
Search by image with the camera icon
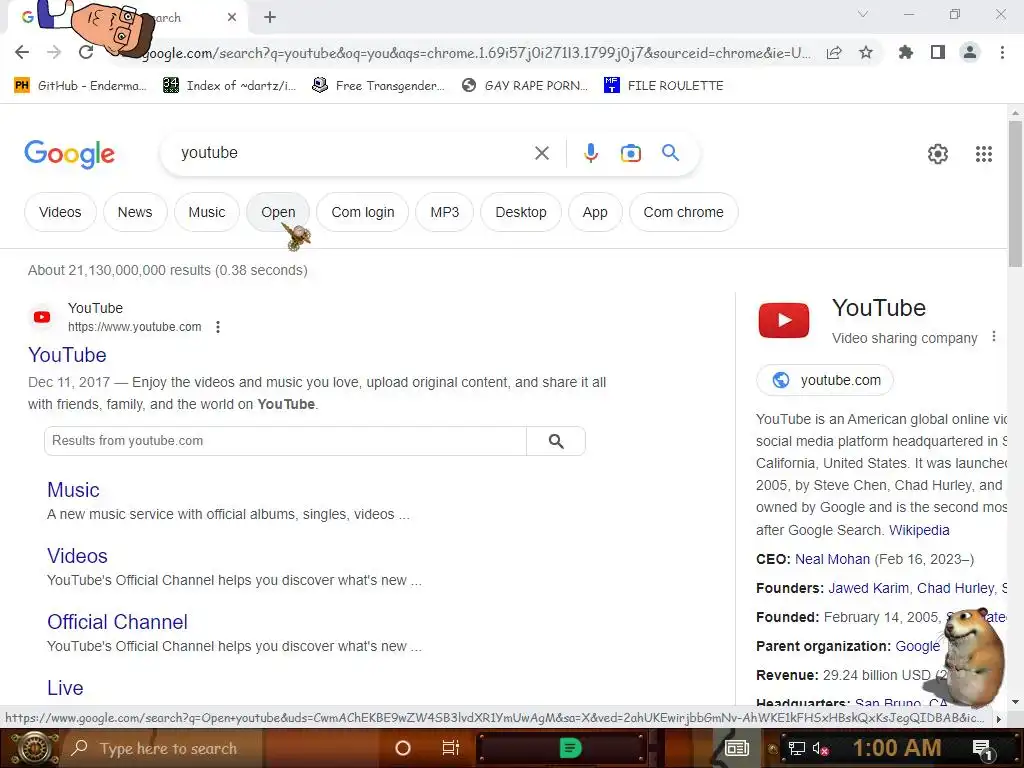coord(630,153)
